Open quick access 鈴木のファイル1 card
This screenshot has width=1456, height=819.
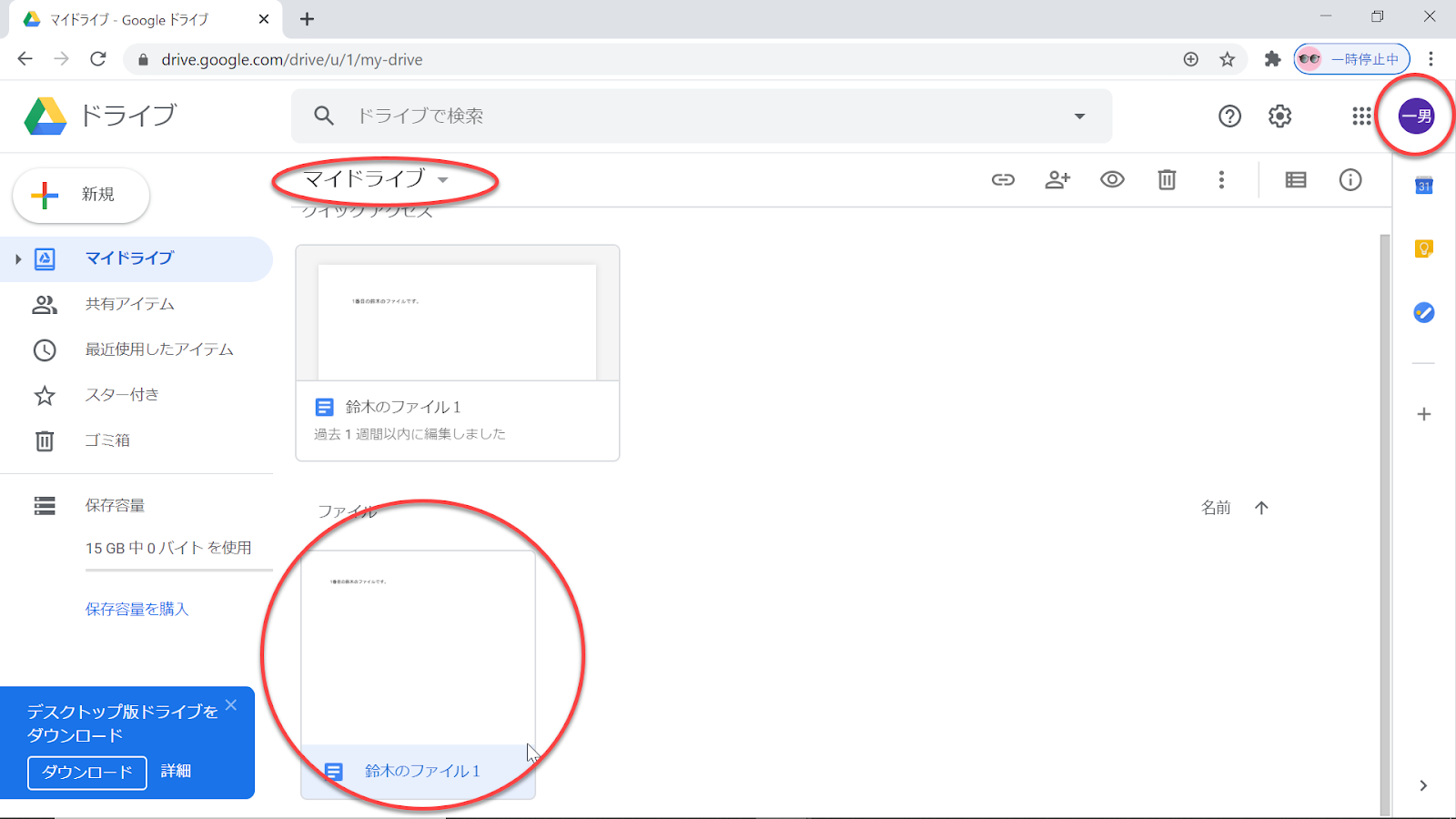coord(458,353)
